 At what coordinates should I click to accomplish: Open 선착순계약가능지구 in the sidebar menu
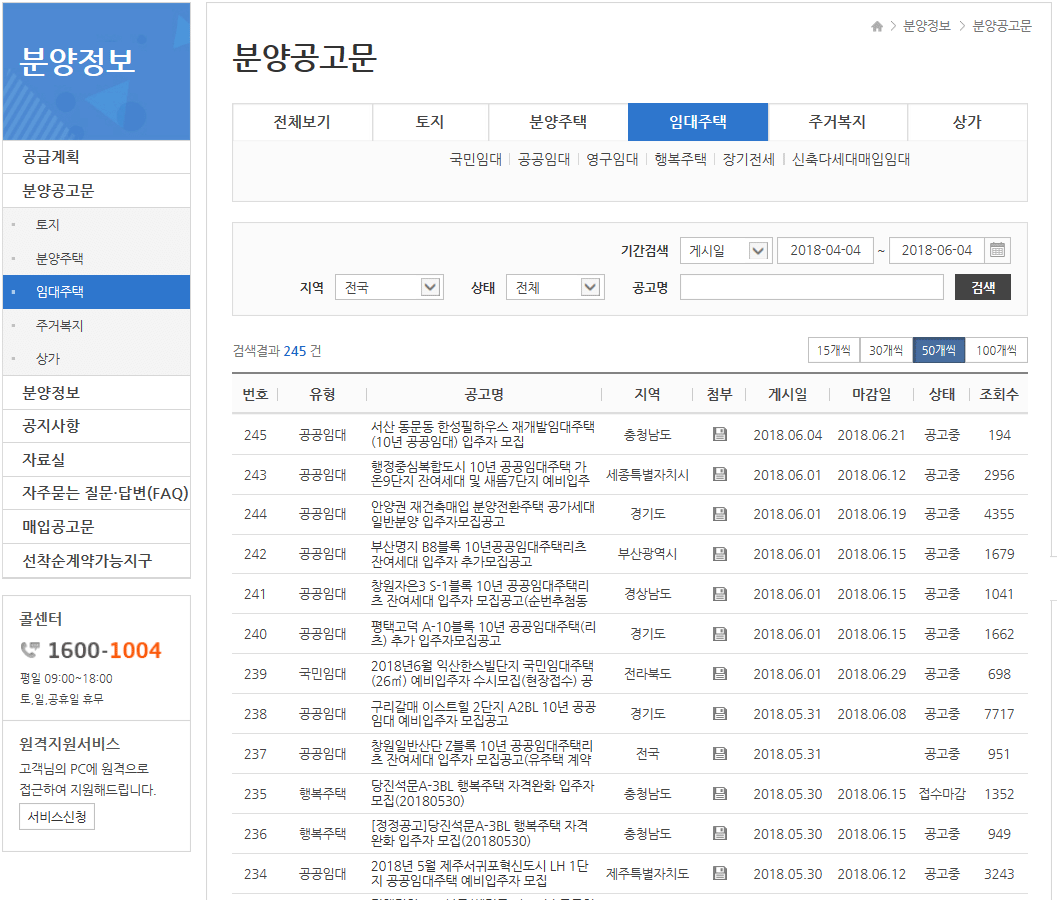96,560
